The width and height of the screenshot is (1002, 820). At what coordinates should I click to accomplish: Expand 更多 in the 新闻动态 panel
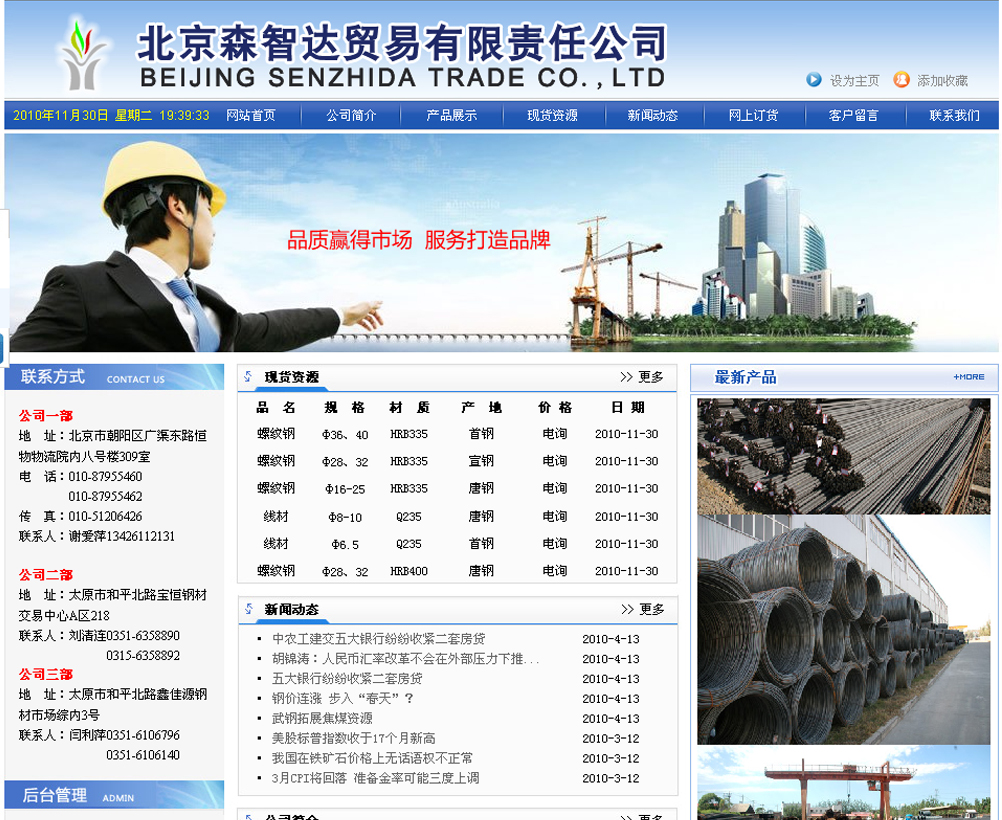tap(642, 609)
